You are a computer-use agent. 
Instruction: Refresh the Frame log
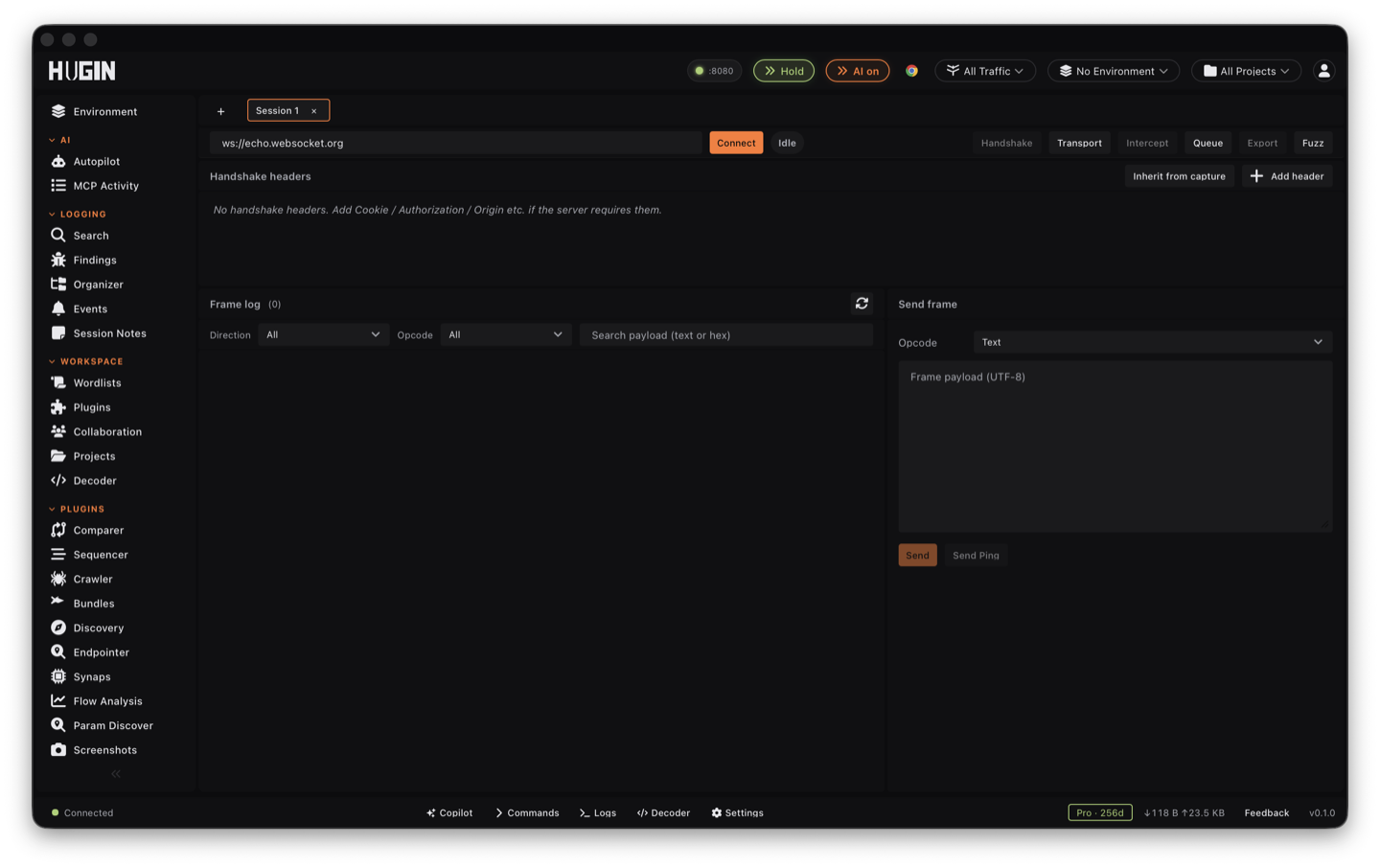tap(862, 304)
